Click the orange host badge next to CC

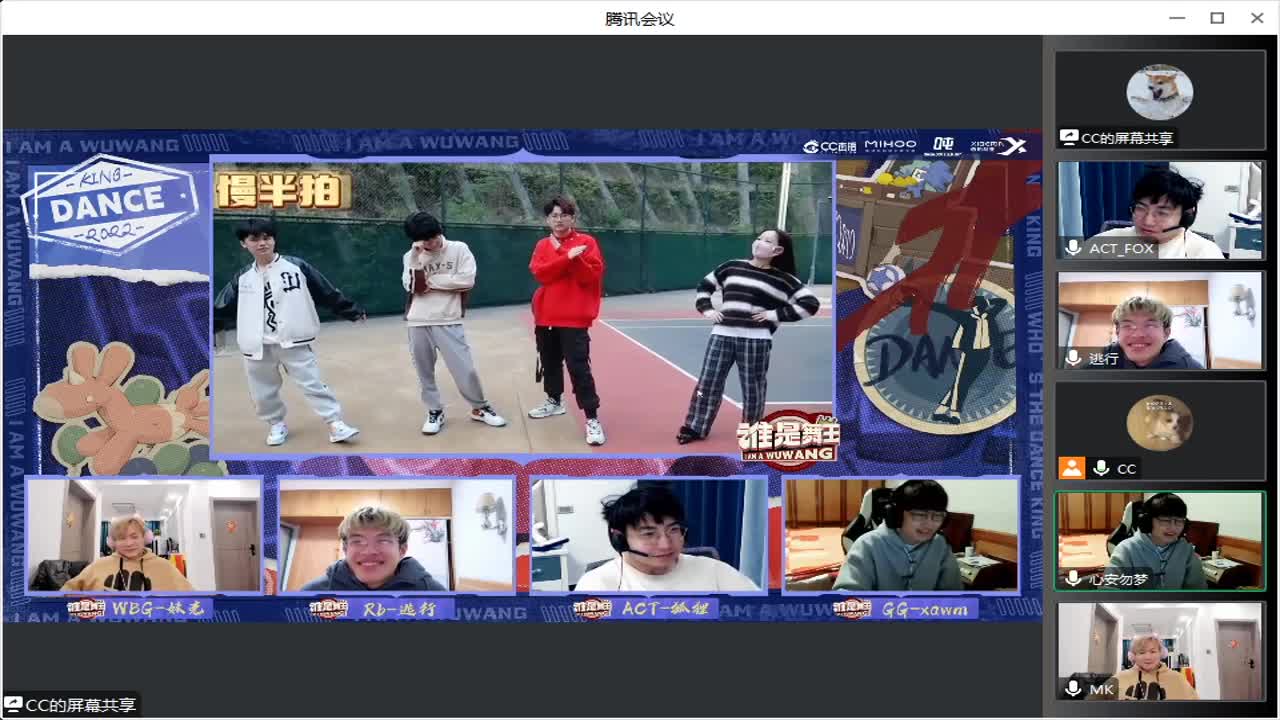pos(1072,468)
